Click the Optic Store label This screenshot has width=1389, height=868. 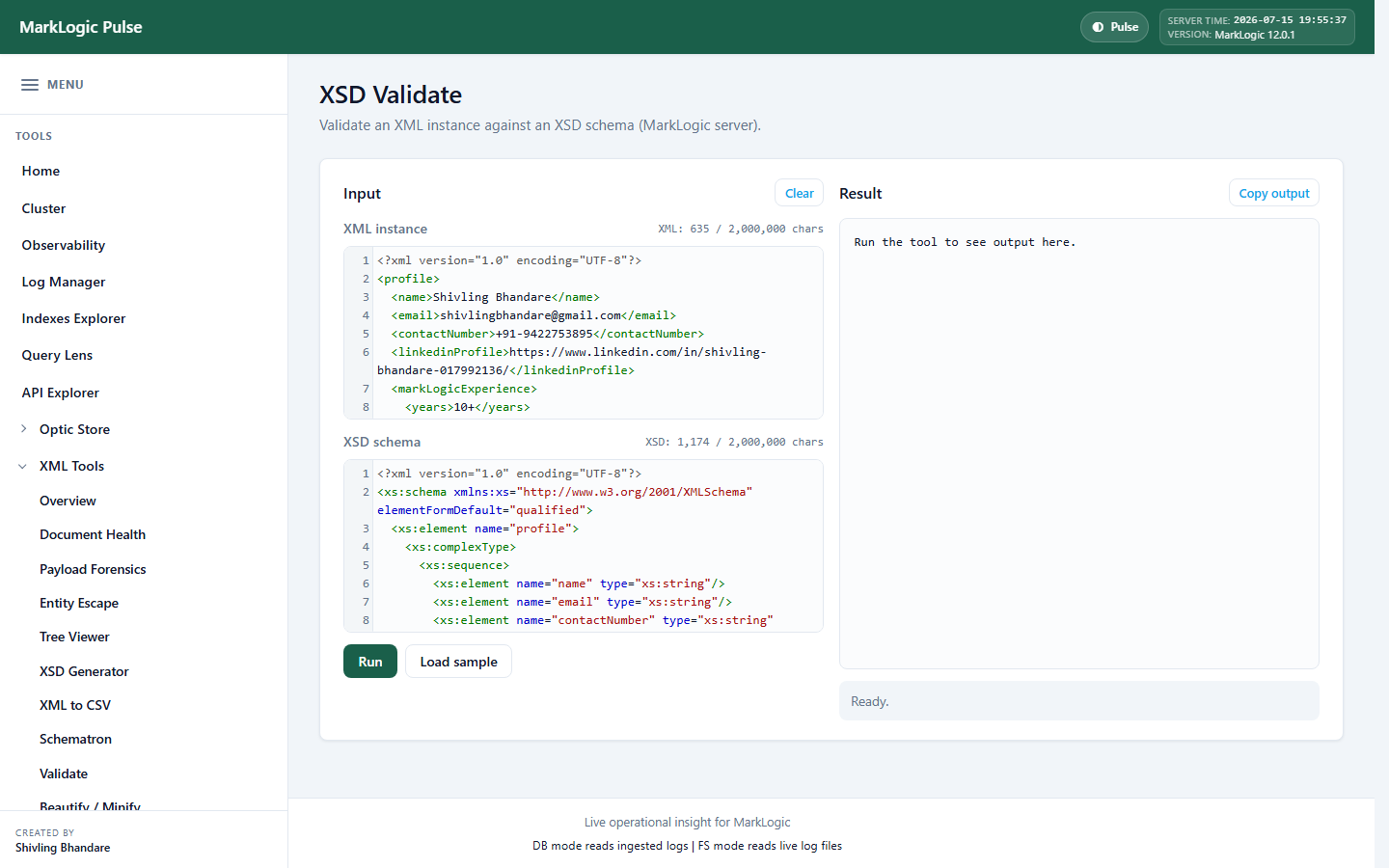[x=74, y=429]
